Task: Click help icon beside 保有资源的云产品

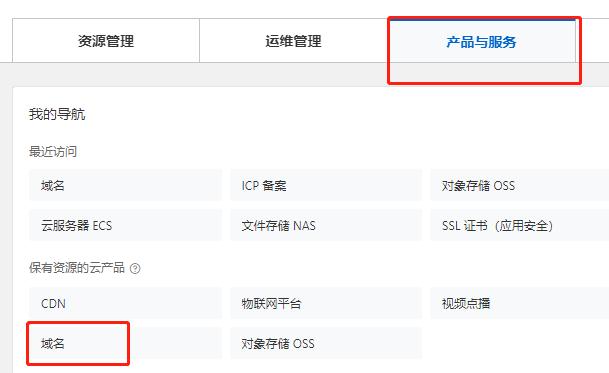Action: pyautogui.click(x=135, y=268)
